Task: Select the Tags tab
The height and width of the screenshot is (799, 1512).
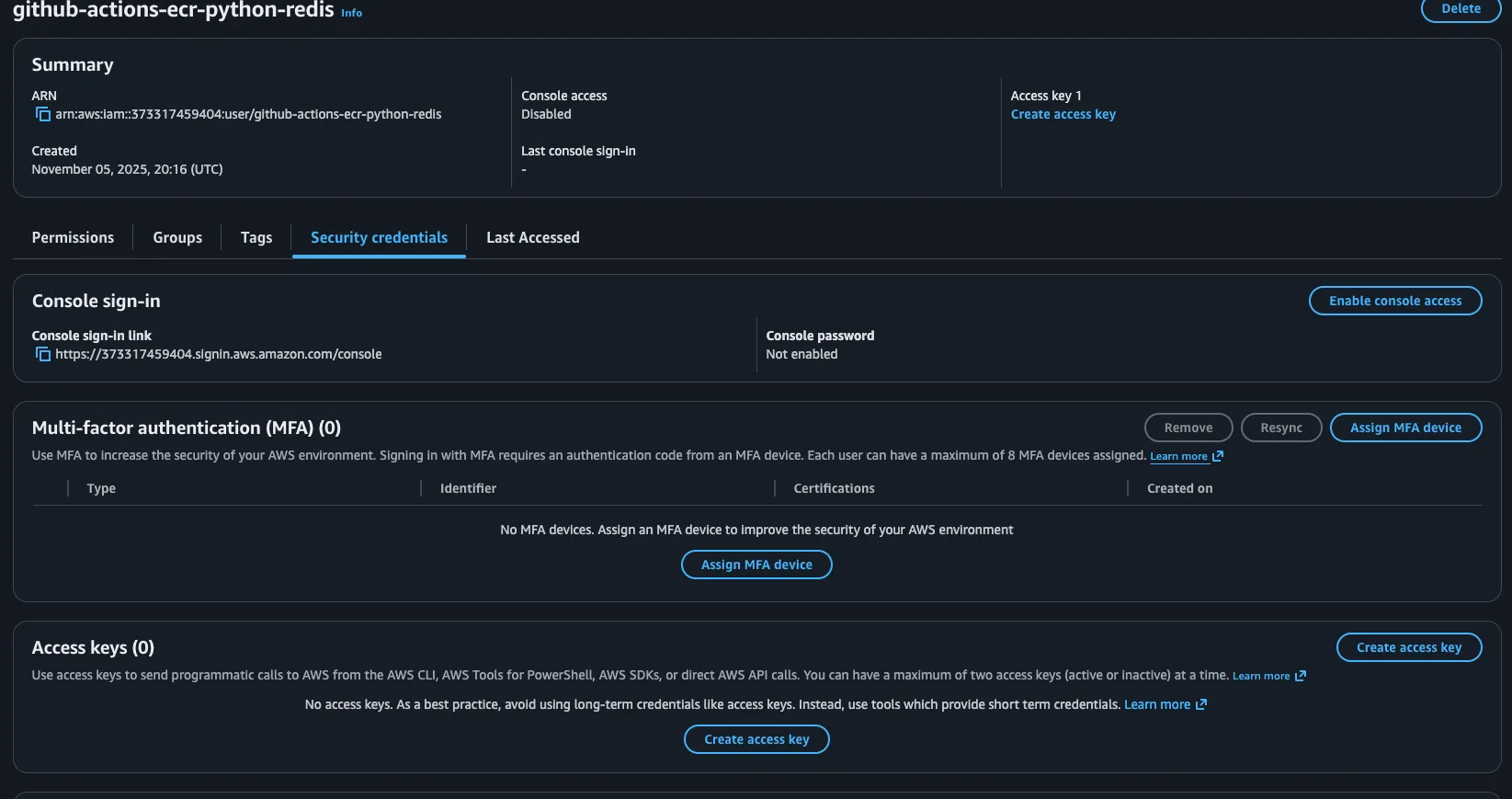Action: tap(256, 237)
